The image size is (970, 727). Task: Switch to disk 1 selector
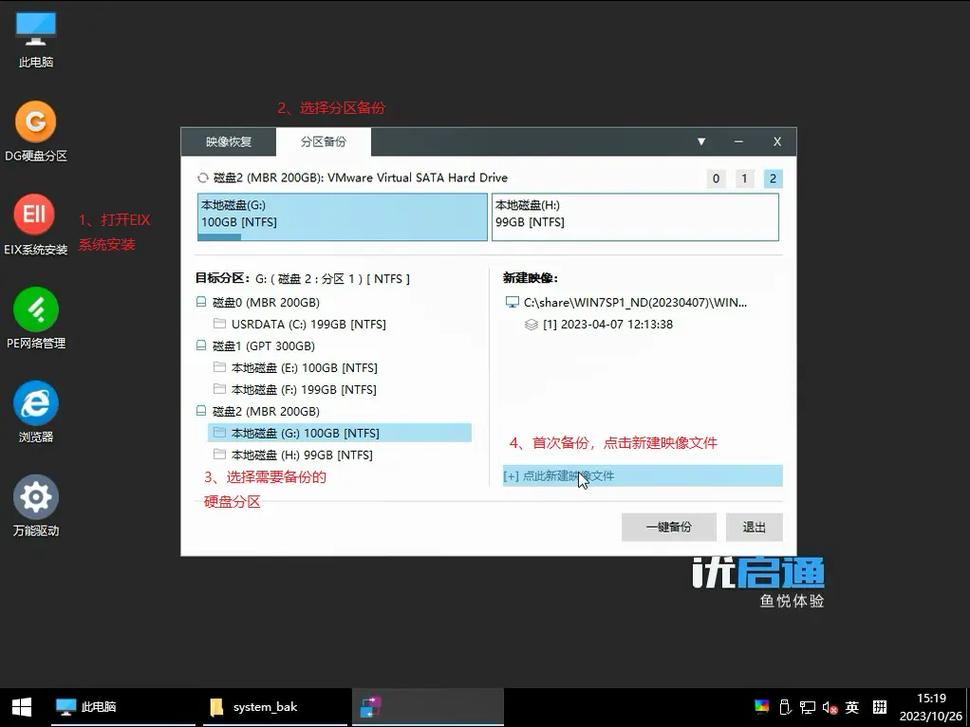point(744,179)
